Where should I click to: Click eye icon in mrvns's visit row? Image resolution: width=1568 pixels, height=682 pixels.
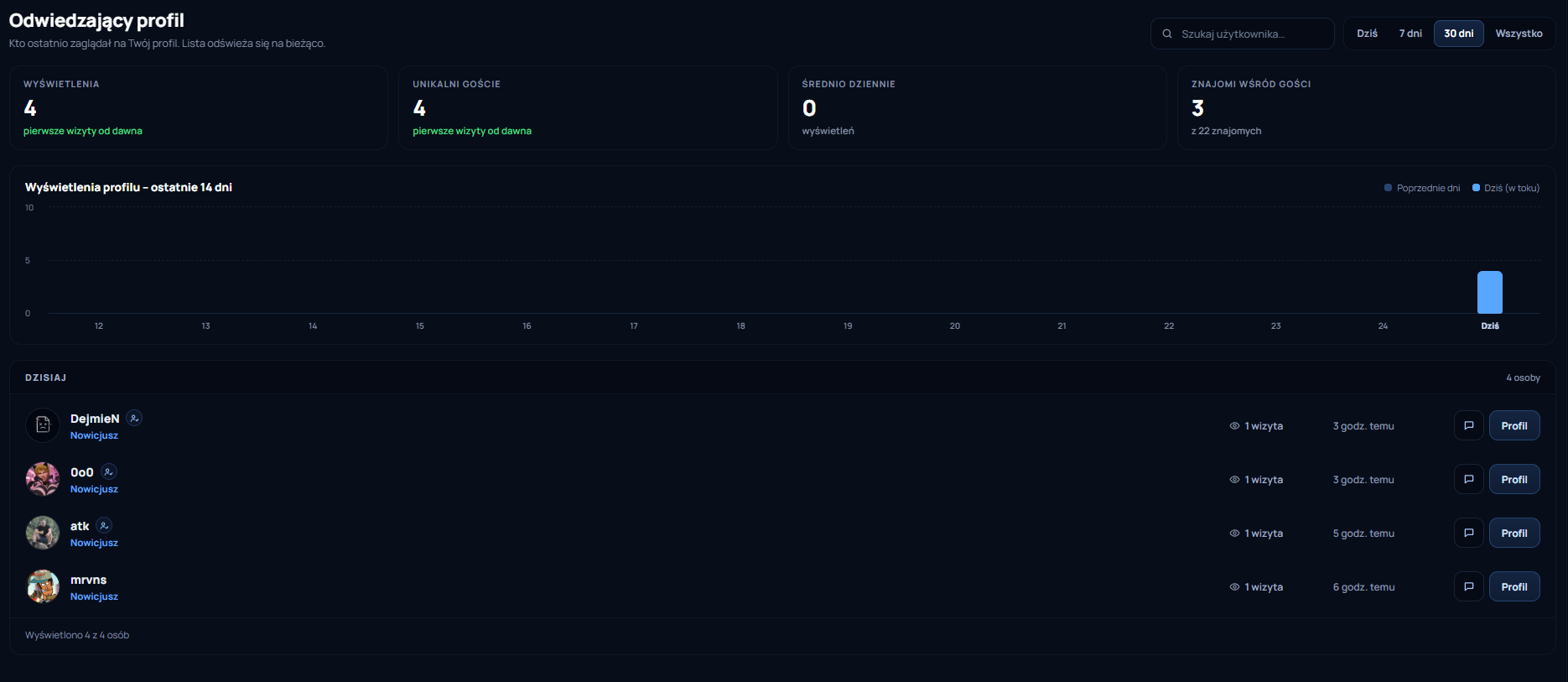1234,587
